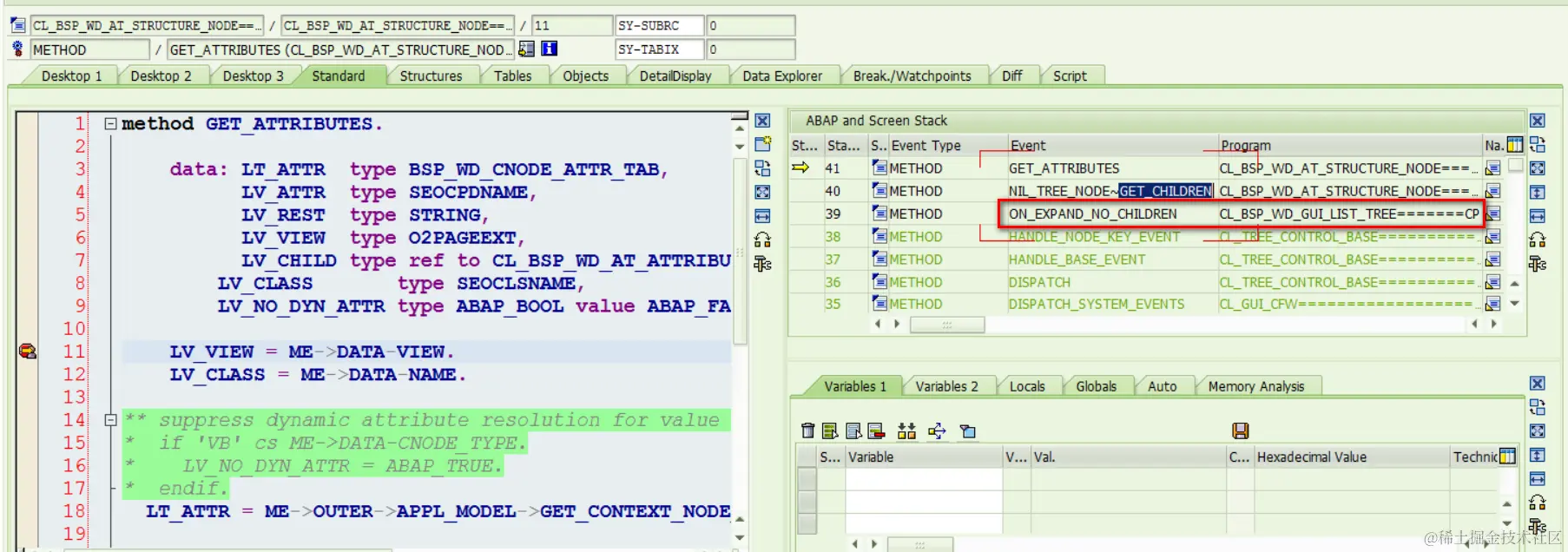Close the ABAP and Screen Stack panel
This screenshot has width=1568, height=552.
pyautogui.click(x=1537, y=121)
